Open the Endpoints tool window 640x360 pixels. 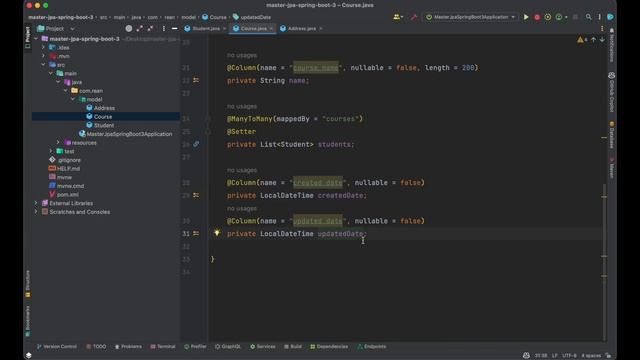(371, 347)
